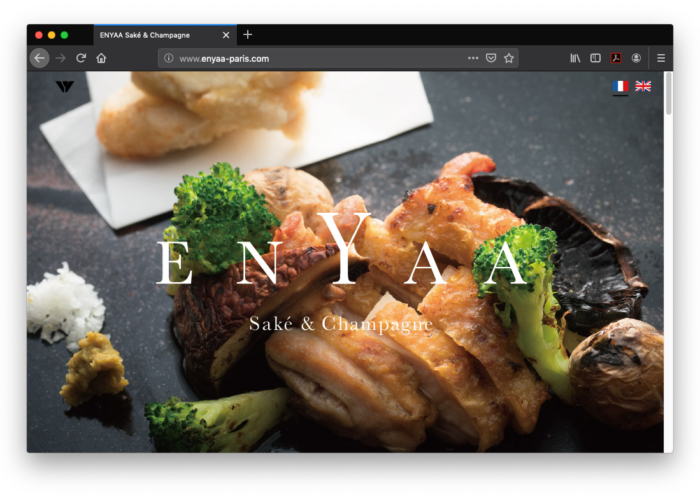This screenshot has height=500, width=700.
Task: Open a new browser tab
Action: (x=248, y=35)
